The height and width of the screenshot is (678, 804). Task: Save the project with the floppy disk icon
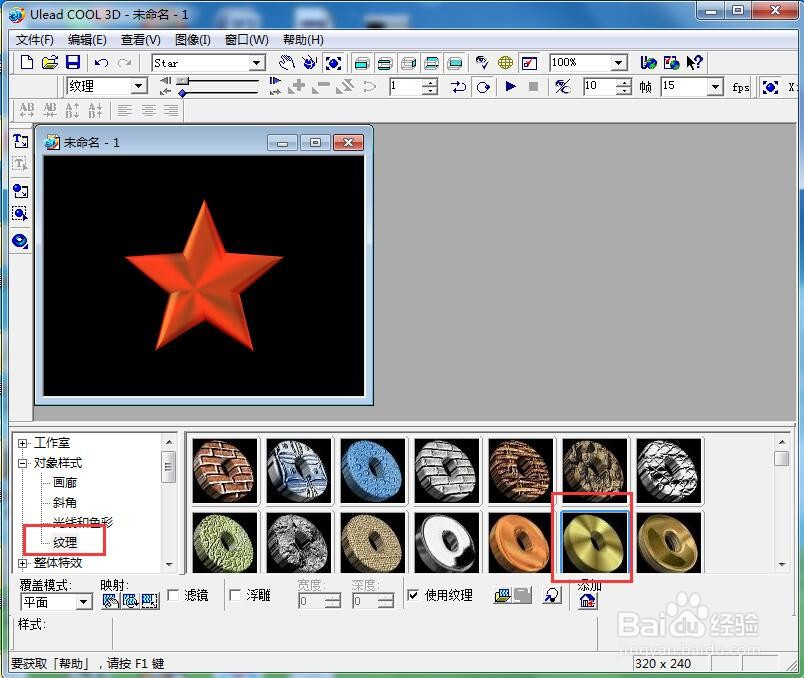click(73, 63)
